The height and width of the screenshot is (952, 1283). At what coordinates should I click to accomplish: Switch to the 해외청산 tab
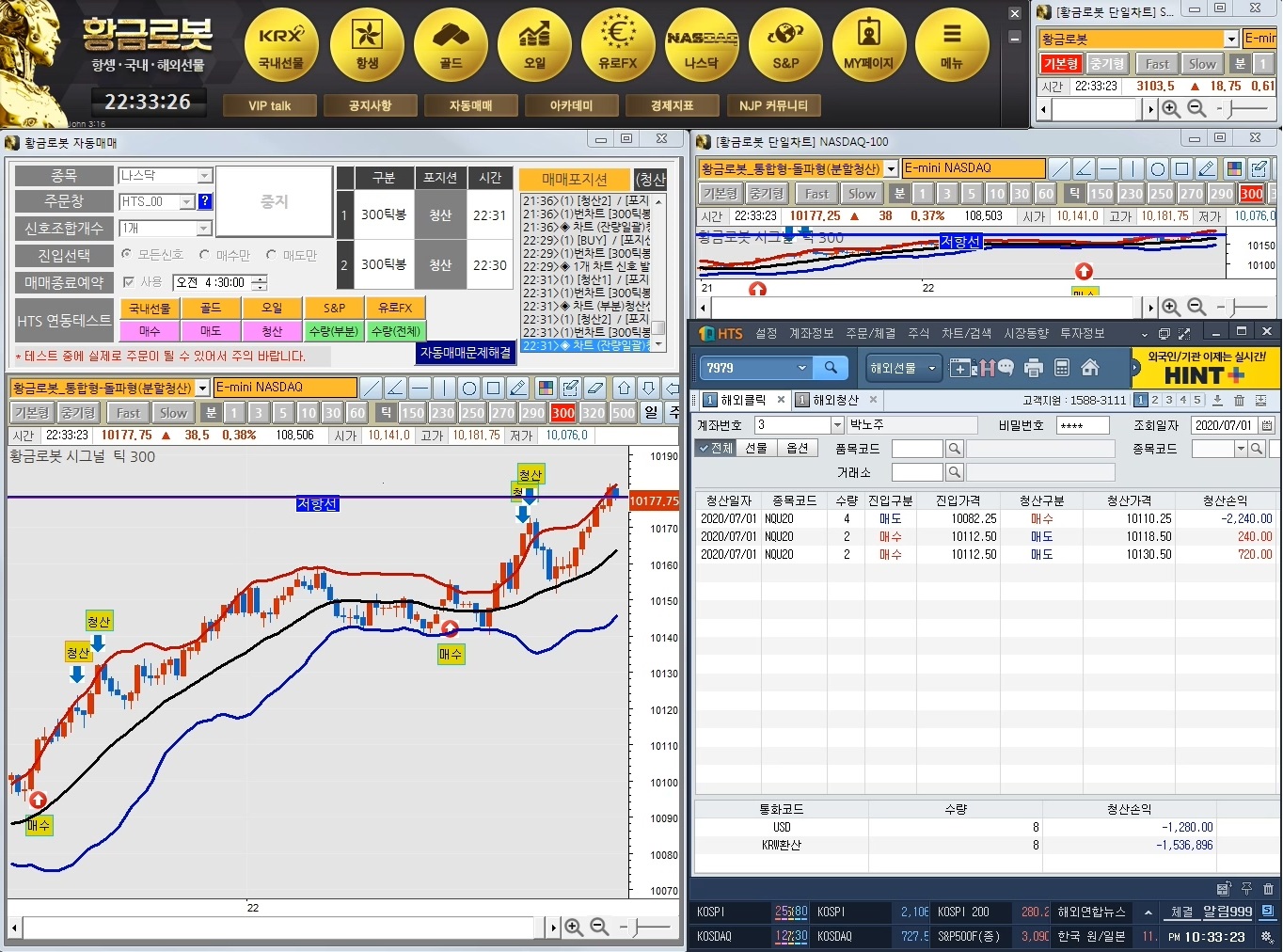836,400
